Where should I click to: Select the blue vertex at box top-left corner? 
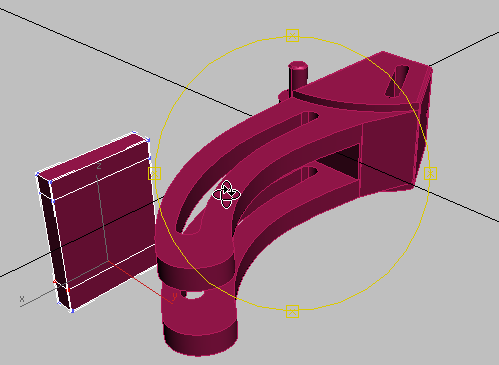pos(37,174)
